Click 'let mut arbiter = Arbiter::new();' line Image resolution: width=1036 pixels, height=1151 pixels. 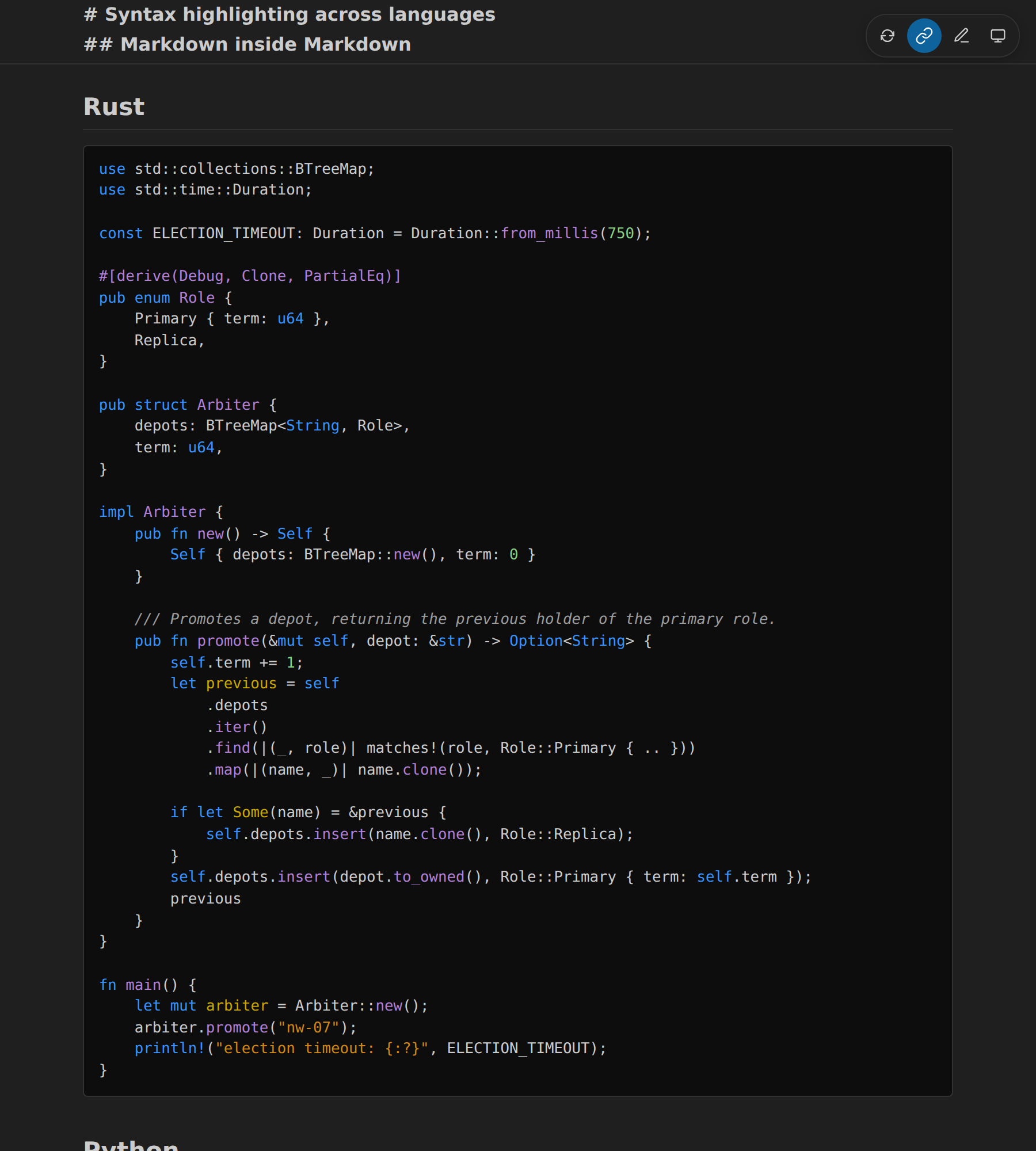(281, 1005)
